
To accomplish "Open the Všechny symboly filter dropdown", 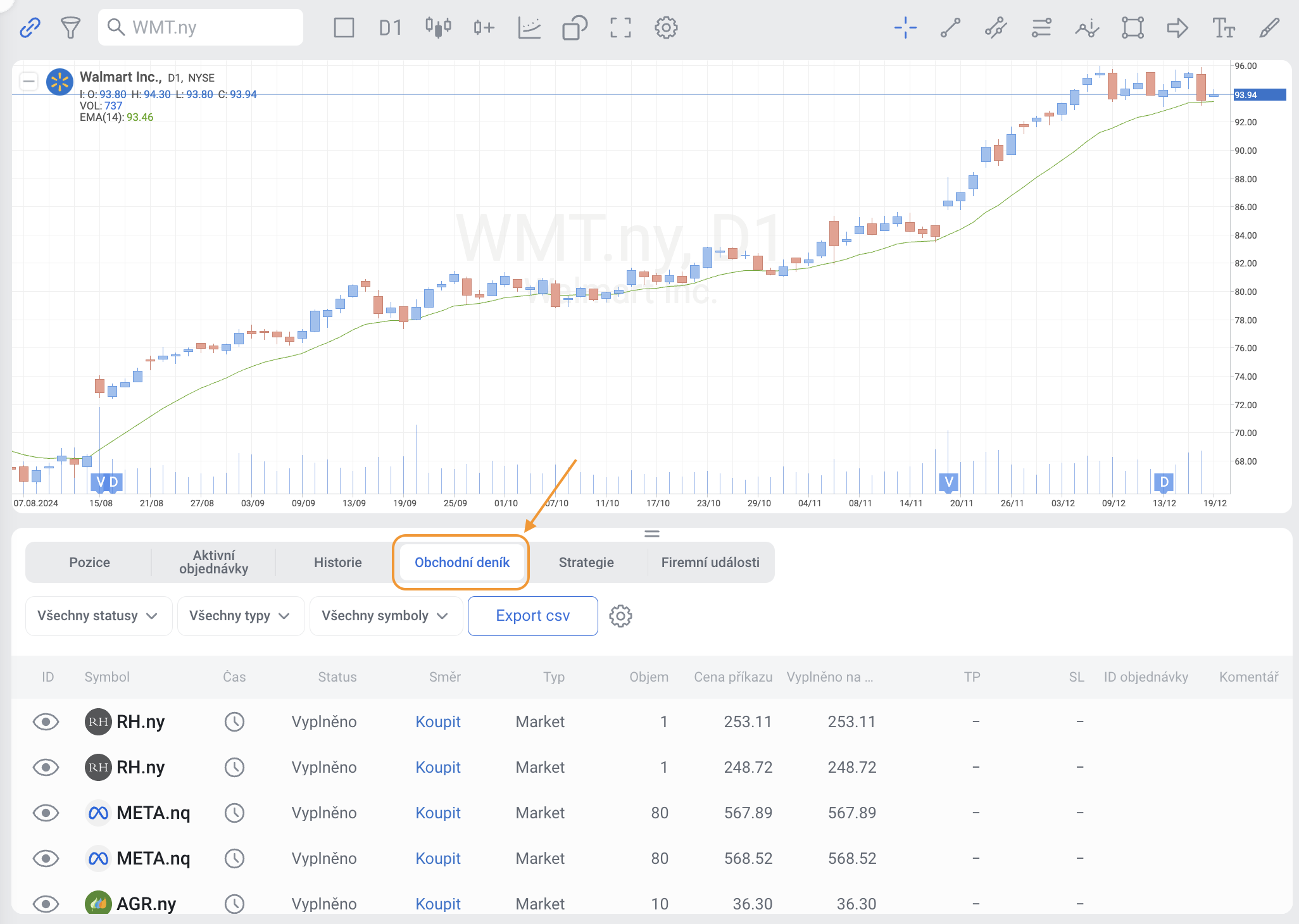I will click(386, 616).
